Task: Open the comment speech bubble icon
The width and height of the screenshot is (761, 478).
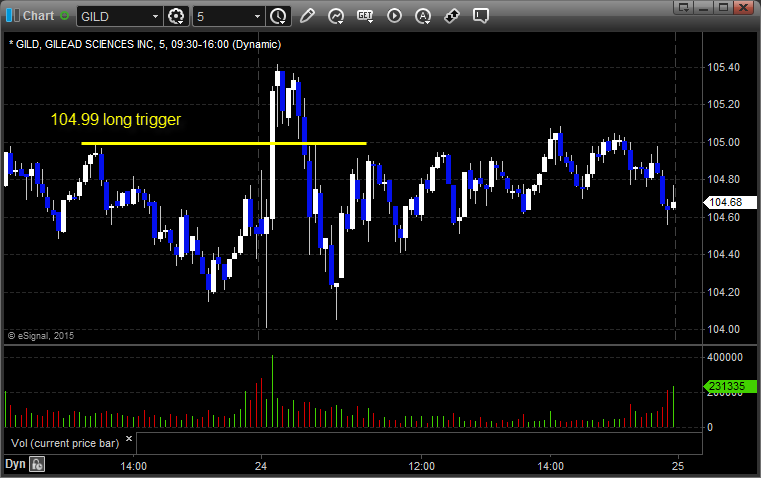Action: point(480,16)
